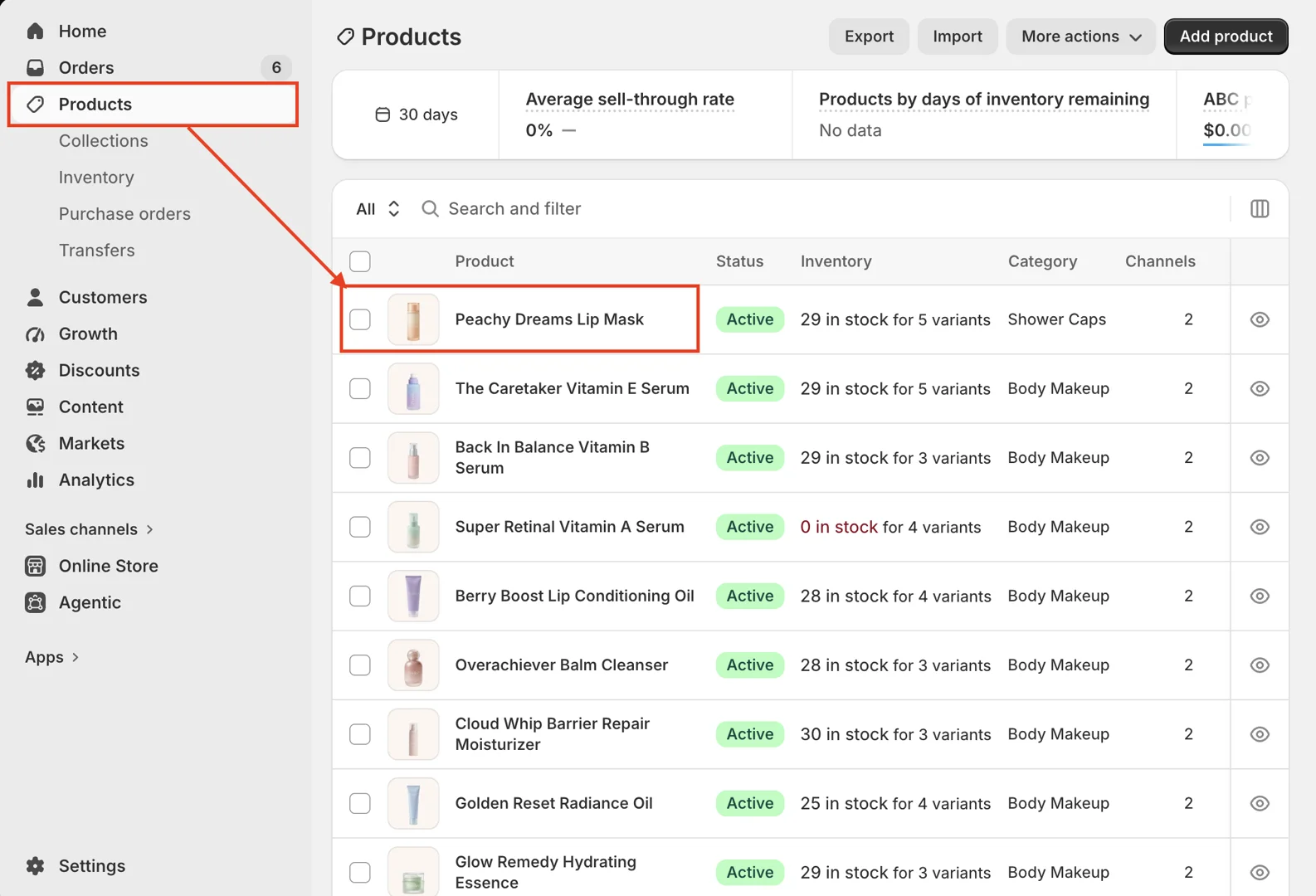Viewport: 1316px width, 896px height.
Task: Preview Back In Balance Vitamin B Serum eye icon
Action: (x=1260, y=457)
